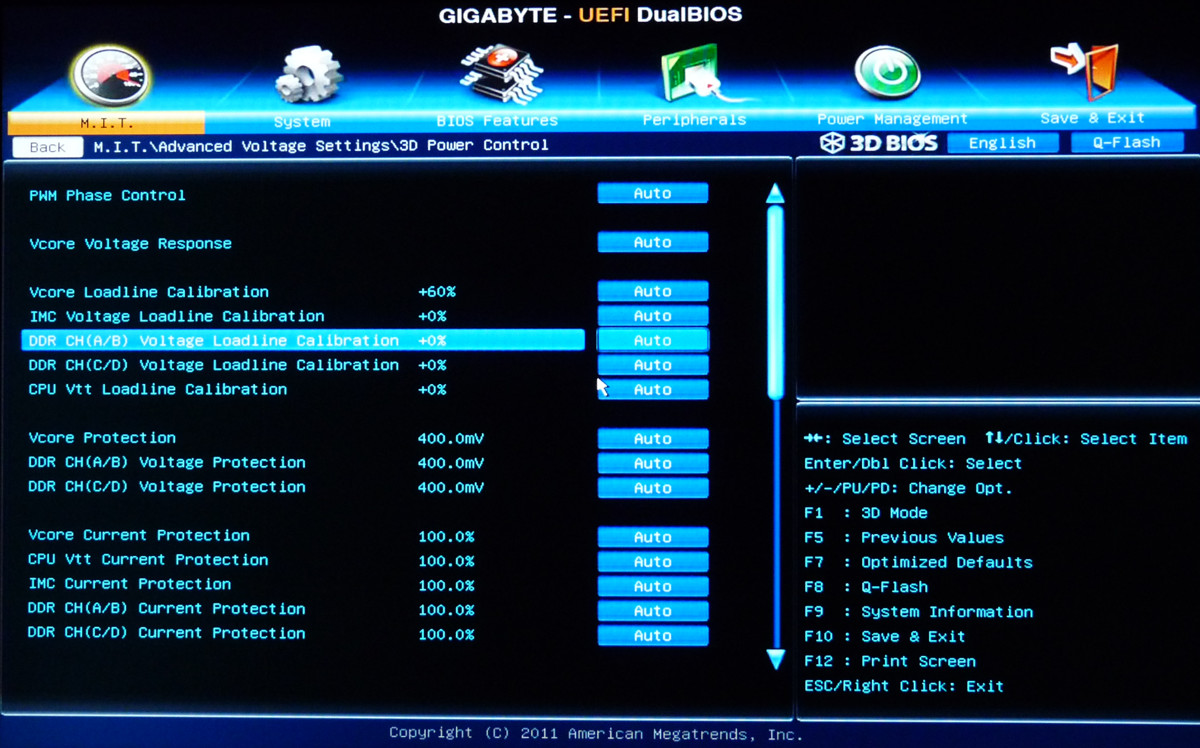Switch to the M.I.T. tab label
Screen dimensions: 1200x748
(106, 122)
